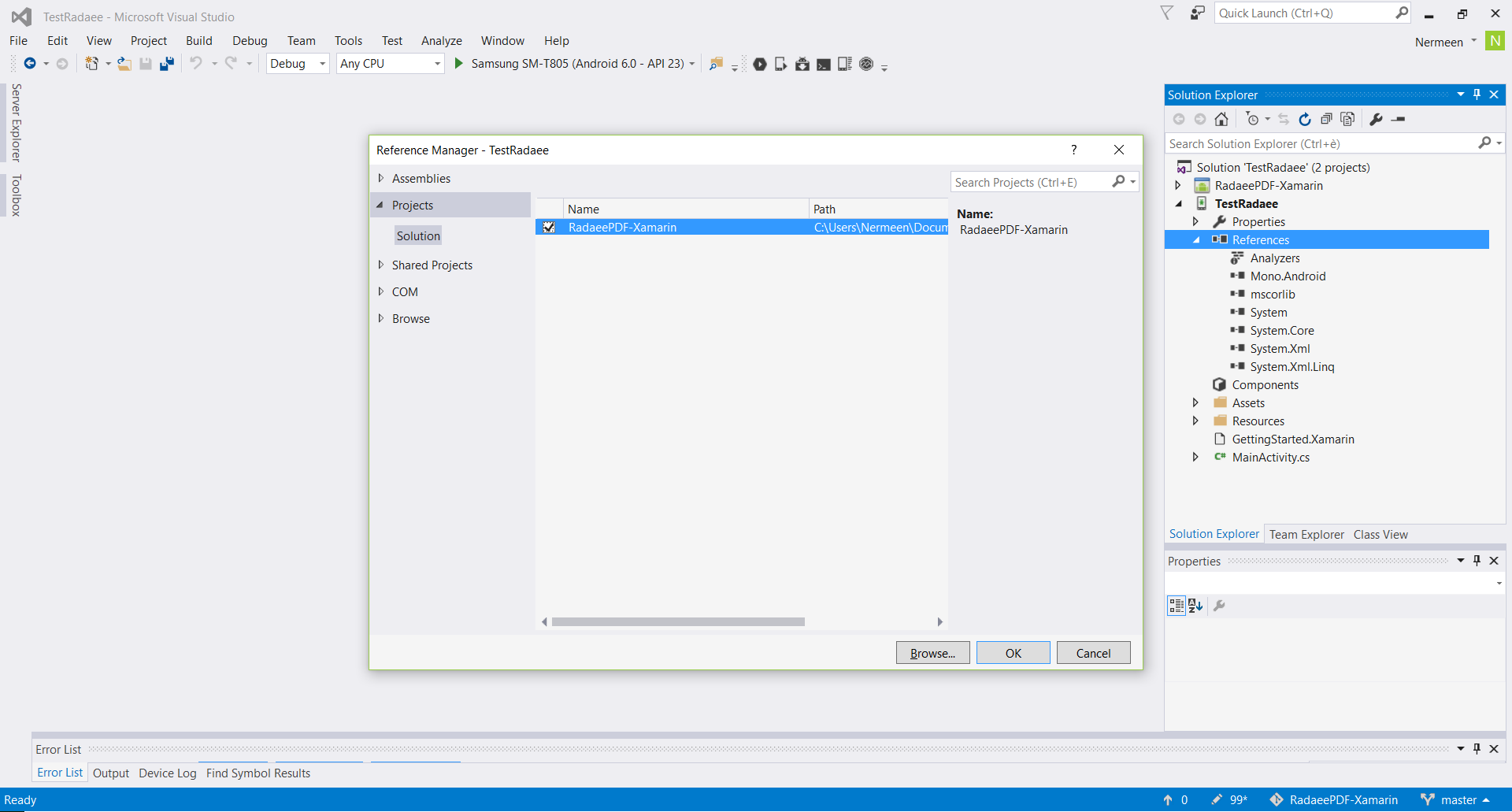Open Properties via the wrench icon
The image size is (1512, 812).
[x=1376, y=119]
